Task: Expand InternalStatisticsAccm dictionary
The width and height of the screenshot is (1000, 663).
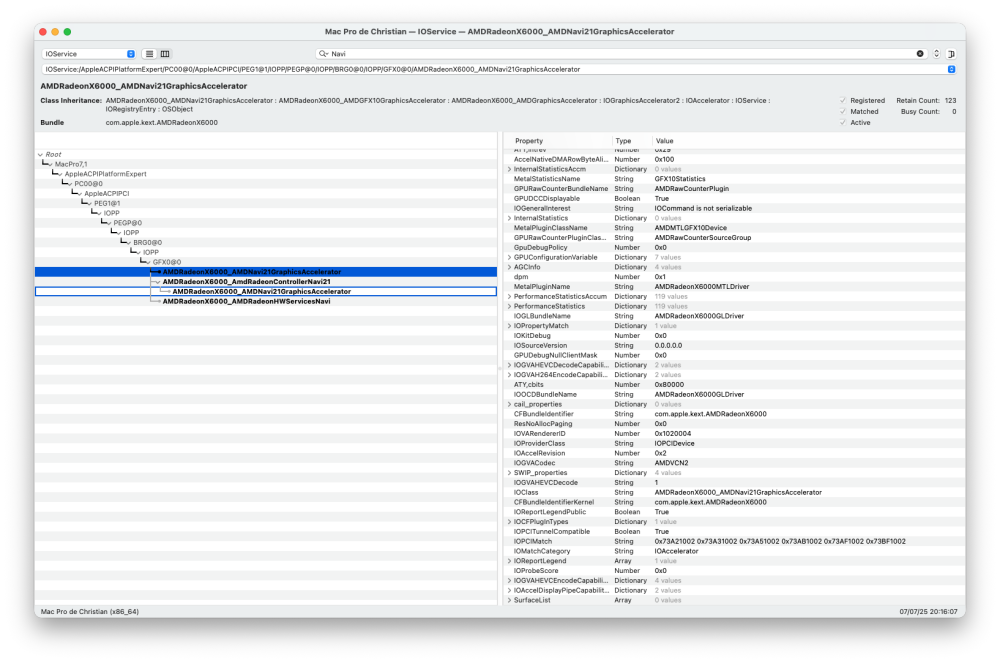Action: tap(509, 170)
